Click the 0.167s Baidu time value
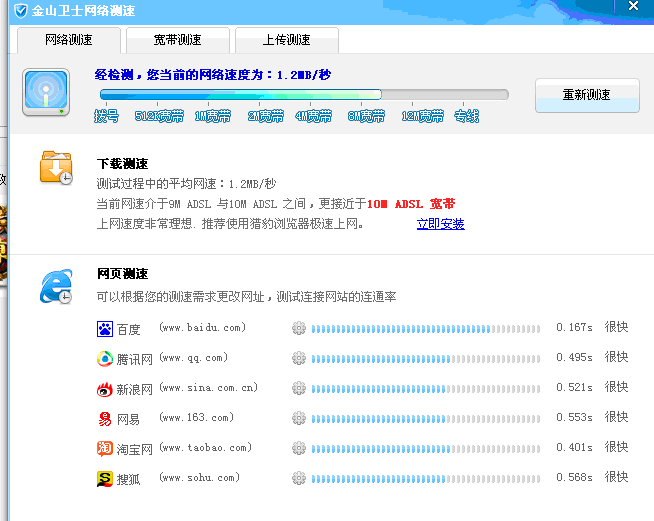The height and width of the screenshot is (521, 654). pos(574,327)
